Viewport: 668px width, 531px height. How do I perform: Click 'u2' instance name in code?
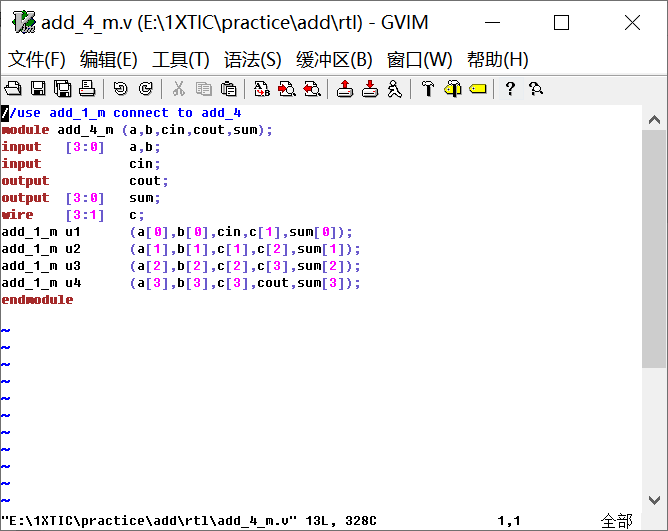pos(73,249)
